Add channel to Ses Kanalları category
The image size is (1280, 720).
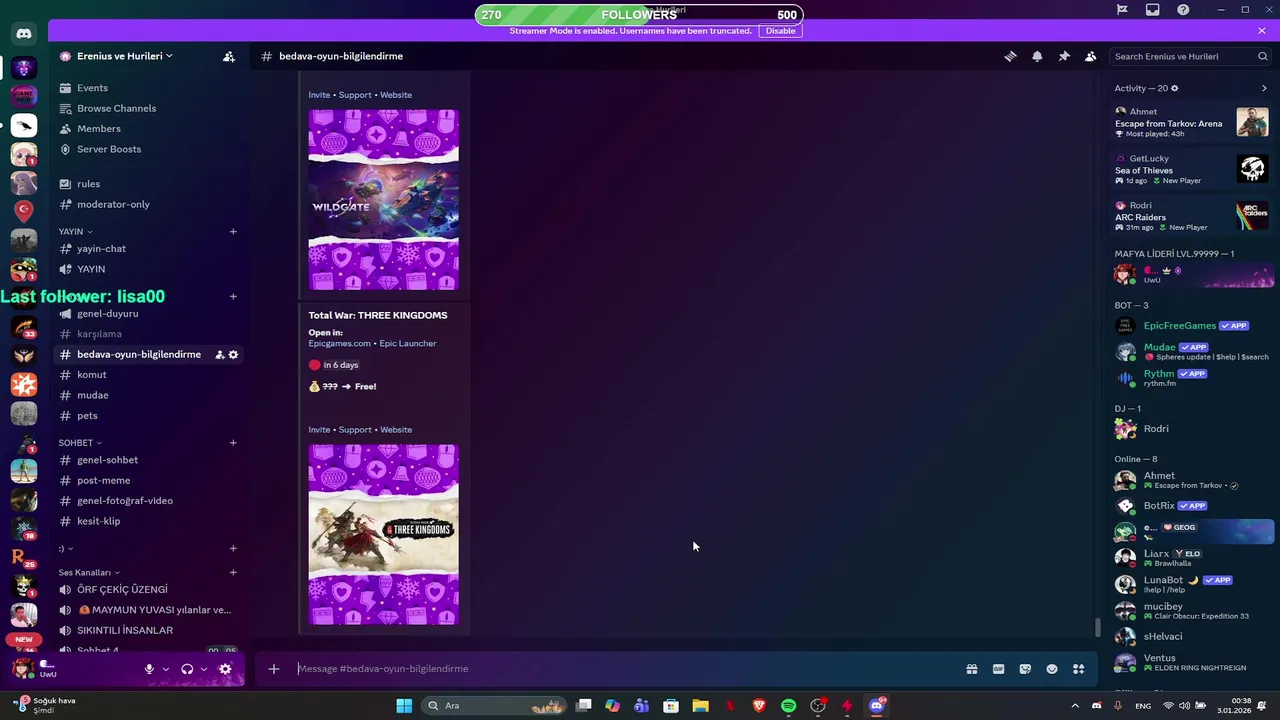[x=233, y=573]
